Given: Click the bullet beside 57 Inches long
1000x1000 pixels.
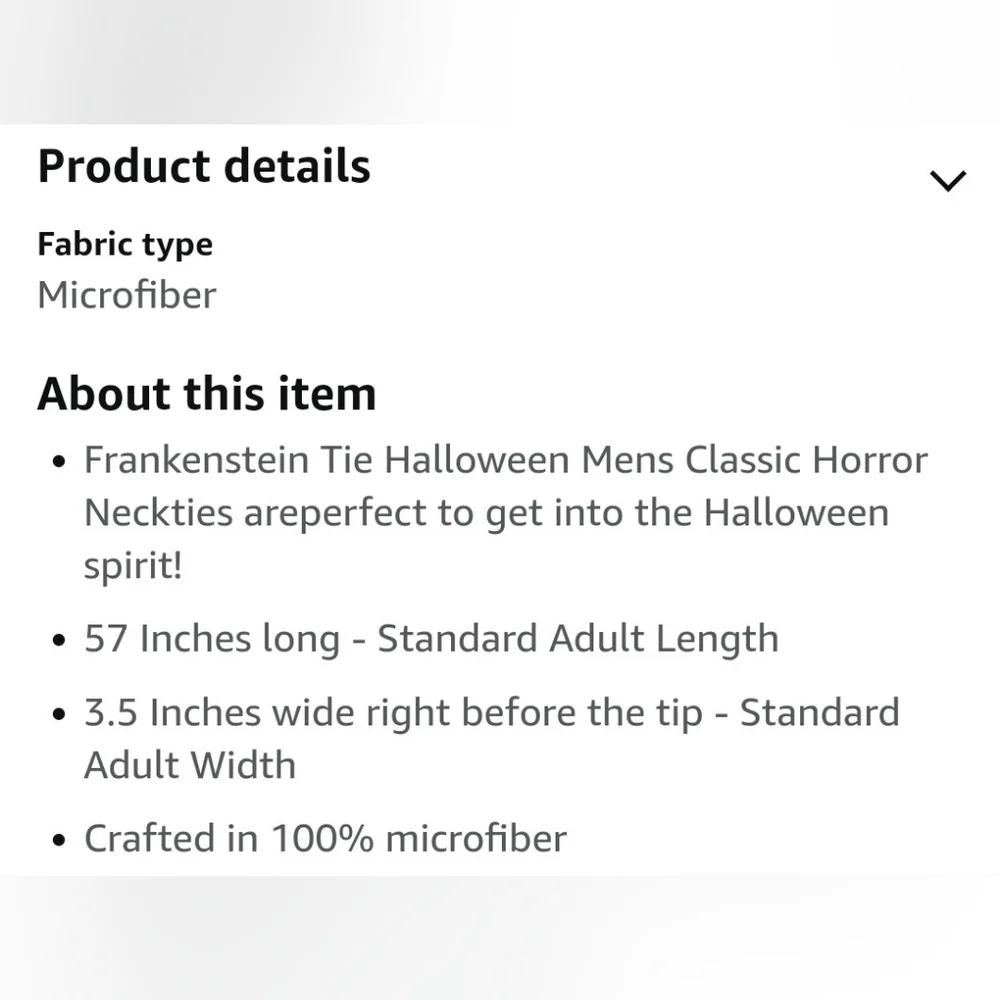Looking at the screenshot, I should (x=57, y=639).
